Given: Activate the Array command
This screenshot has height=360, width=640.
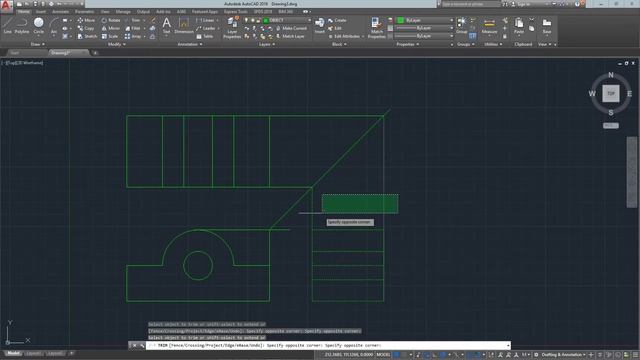Looking at the screenshot, I should [x=133, y=36].
